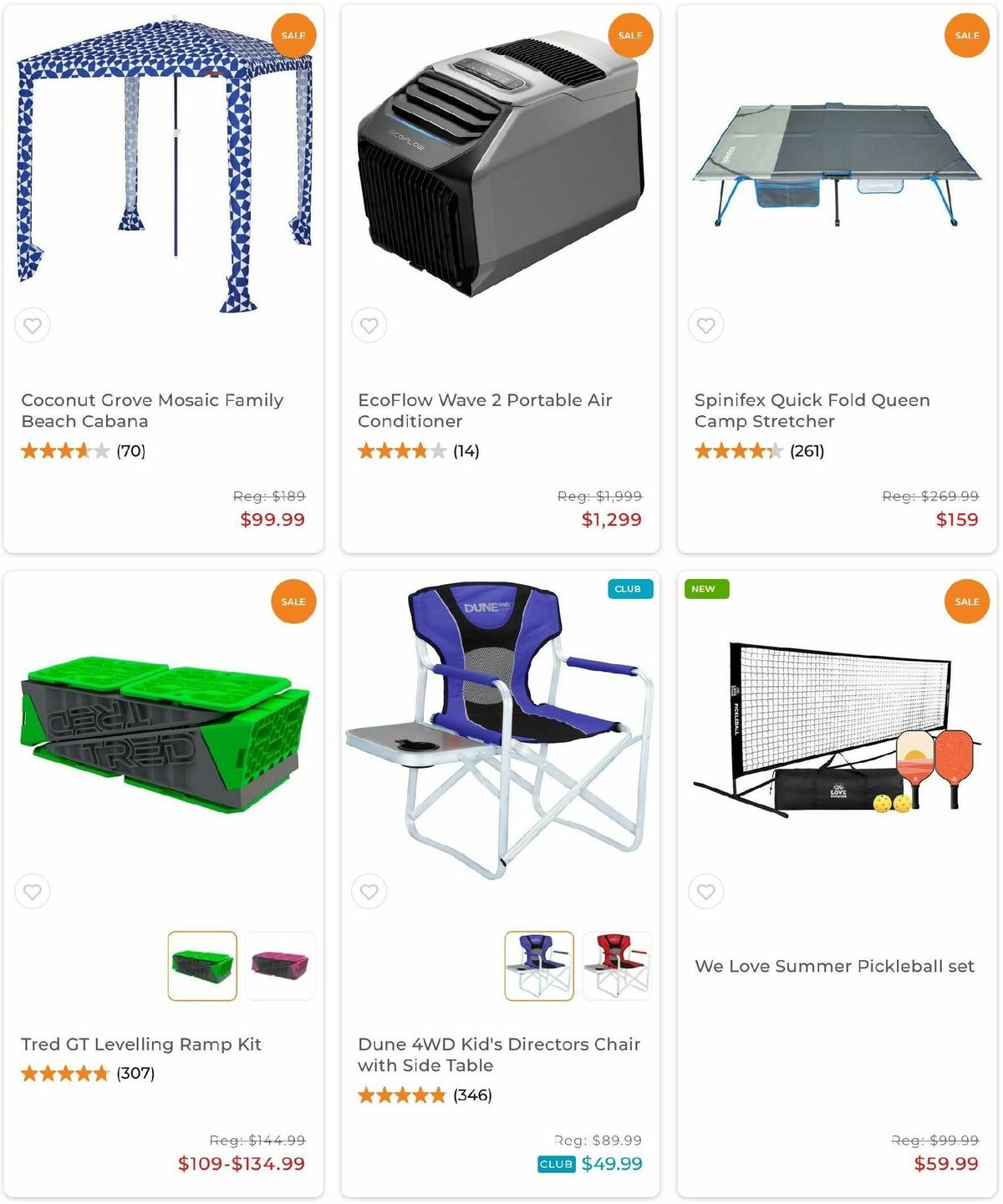1003x1204 pixels.
Task: Pick blue Dune Directors Chair thumbnail
Action: click(x=539, y=966)
